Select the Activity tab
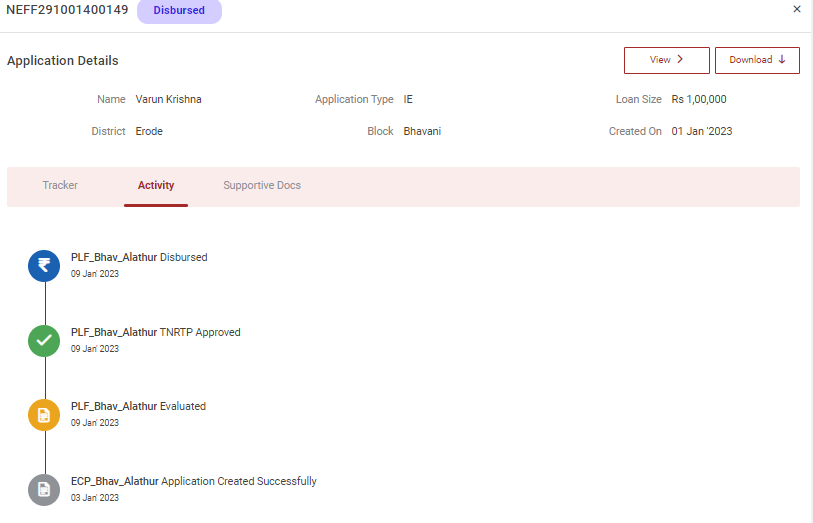This screenshot has height=523, width=813. pyautogui.click(x=156, y=185)
